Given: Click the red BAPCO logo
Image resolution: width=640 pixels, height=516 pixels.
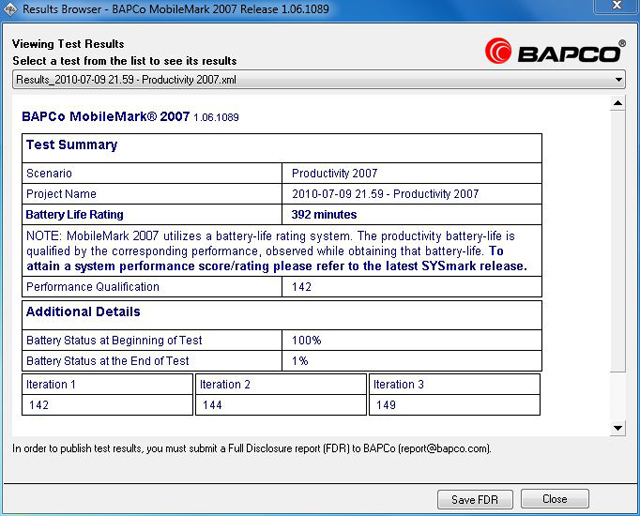Looking at the screenshot, I should [555, 50].
